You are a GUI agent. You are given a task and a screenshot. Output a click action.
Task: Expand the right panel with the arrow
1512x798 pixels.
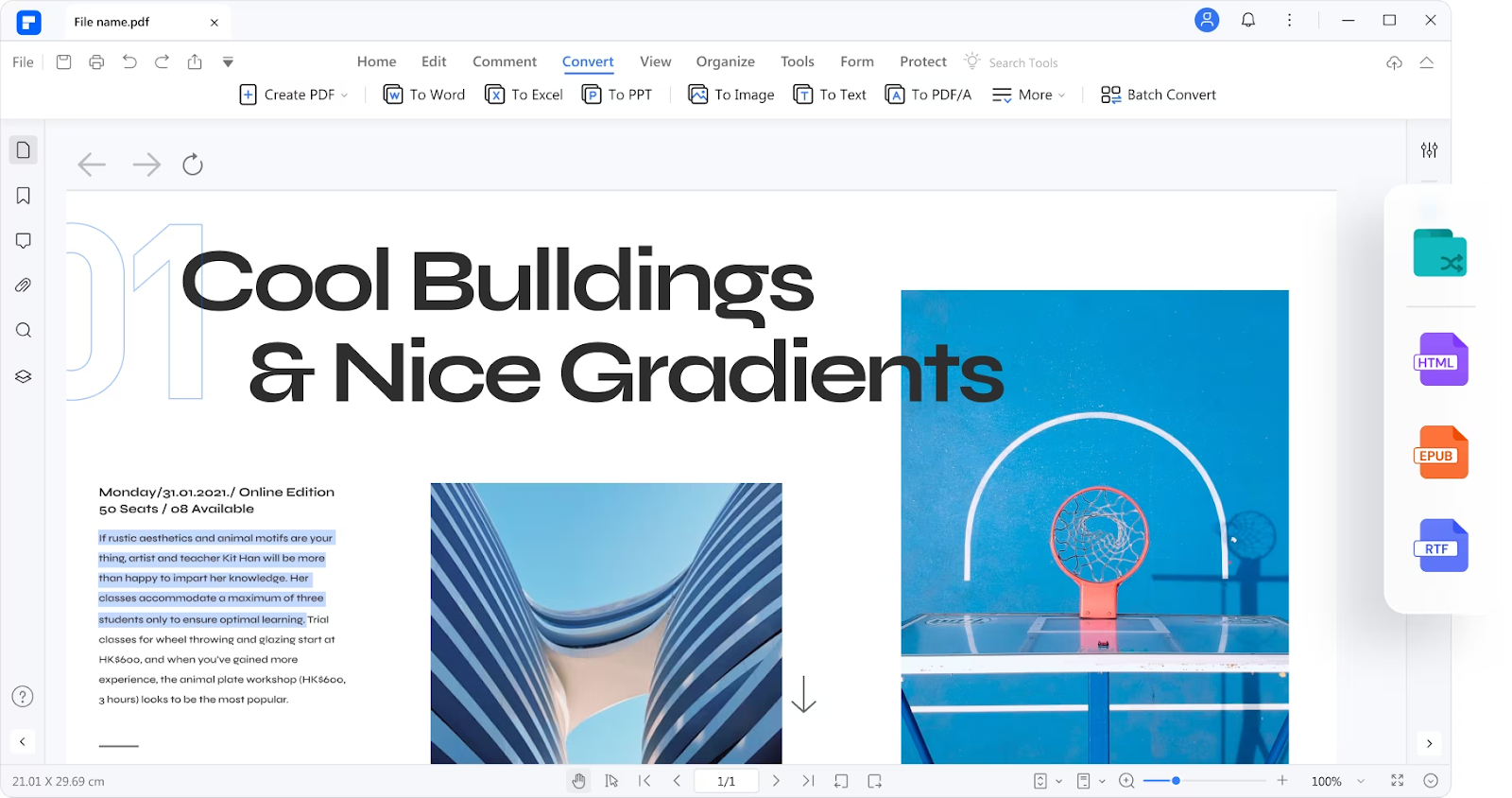[1429, 744]
